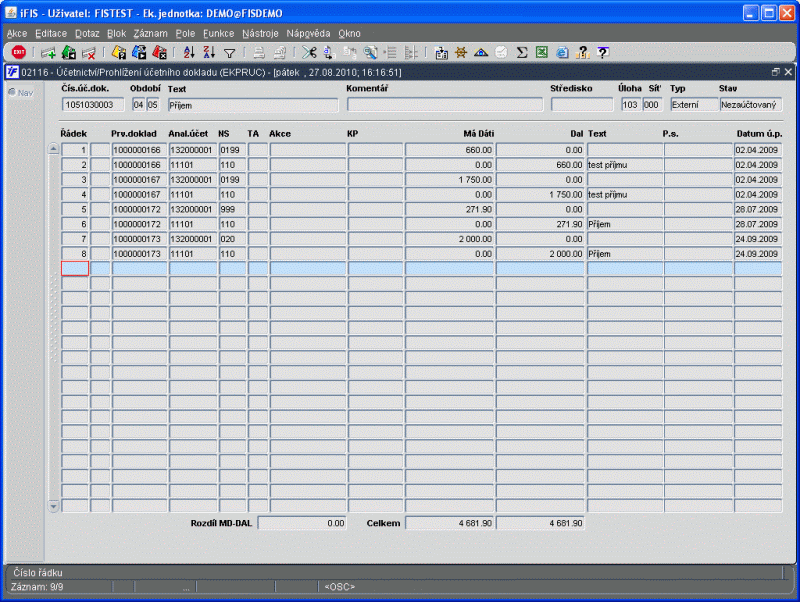Click the ship wheel navigation icon
800x602 pixels.
coord(461,53)
